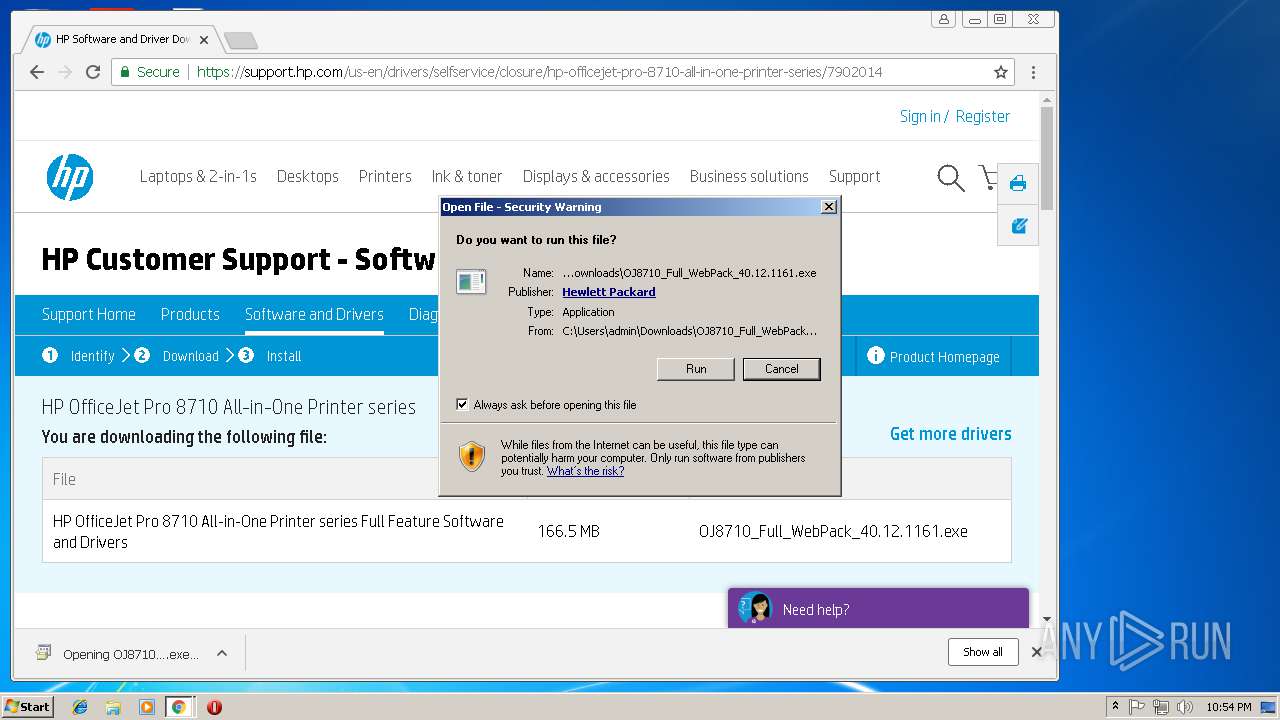Select Software and Drivers tab
This screenshot has width=1280, height=720.
pos(314,314)
